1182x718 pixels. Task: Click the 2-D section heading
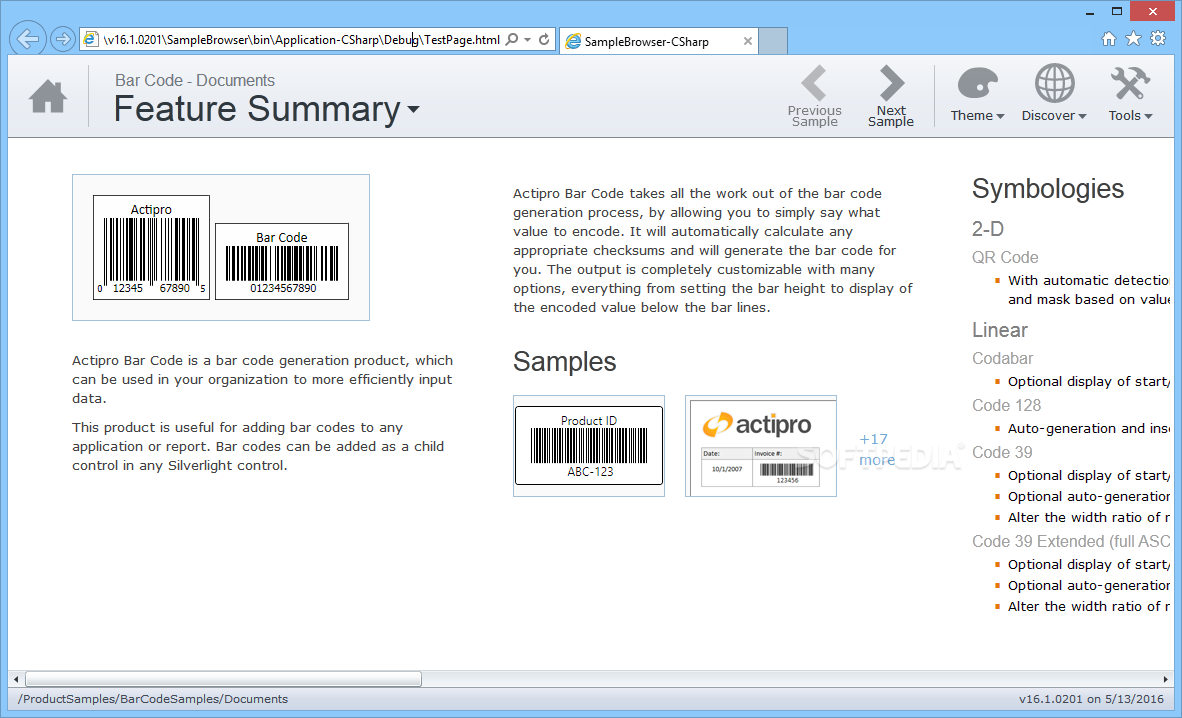[x=988, y=229]
